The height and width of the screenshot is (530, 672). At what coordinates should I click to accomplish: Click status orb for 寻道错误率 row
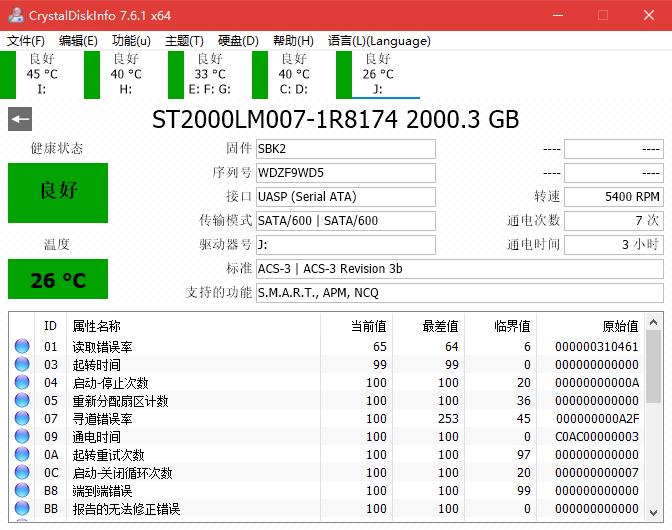coord(22,418)
